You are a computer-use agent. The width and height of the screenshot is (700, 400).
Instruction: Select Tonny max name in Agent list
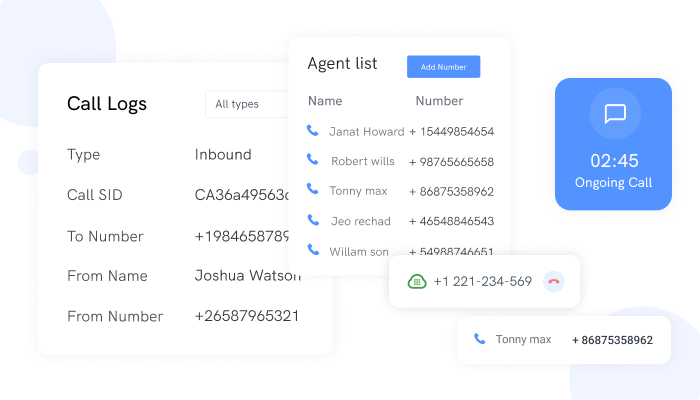358,191
